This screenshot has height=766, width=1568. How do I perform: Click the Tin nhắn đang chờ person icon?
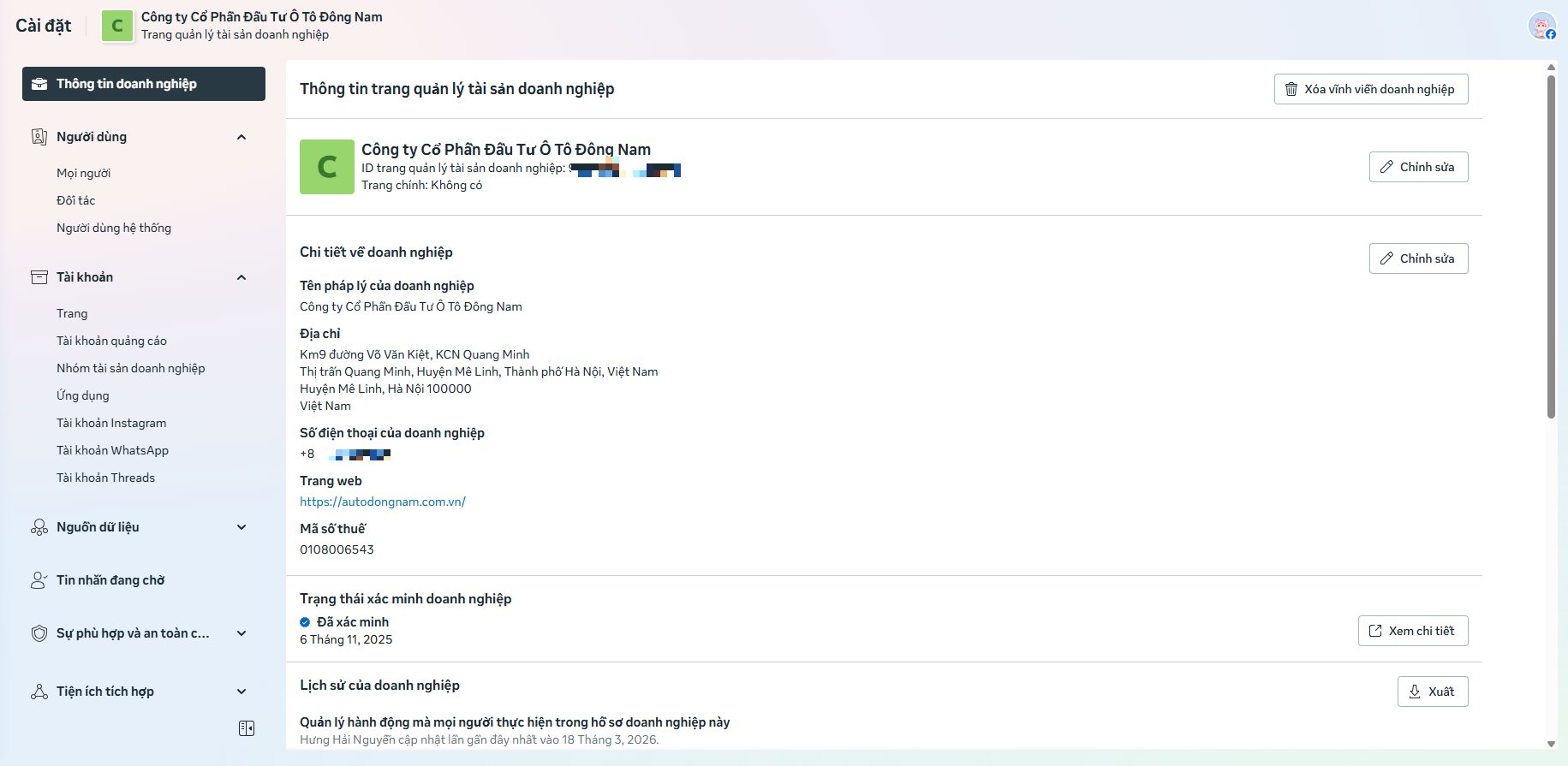point(39,580)
